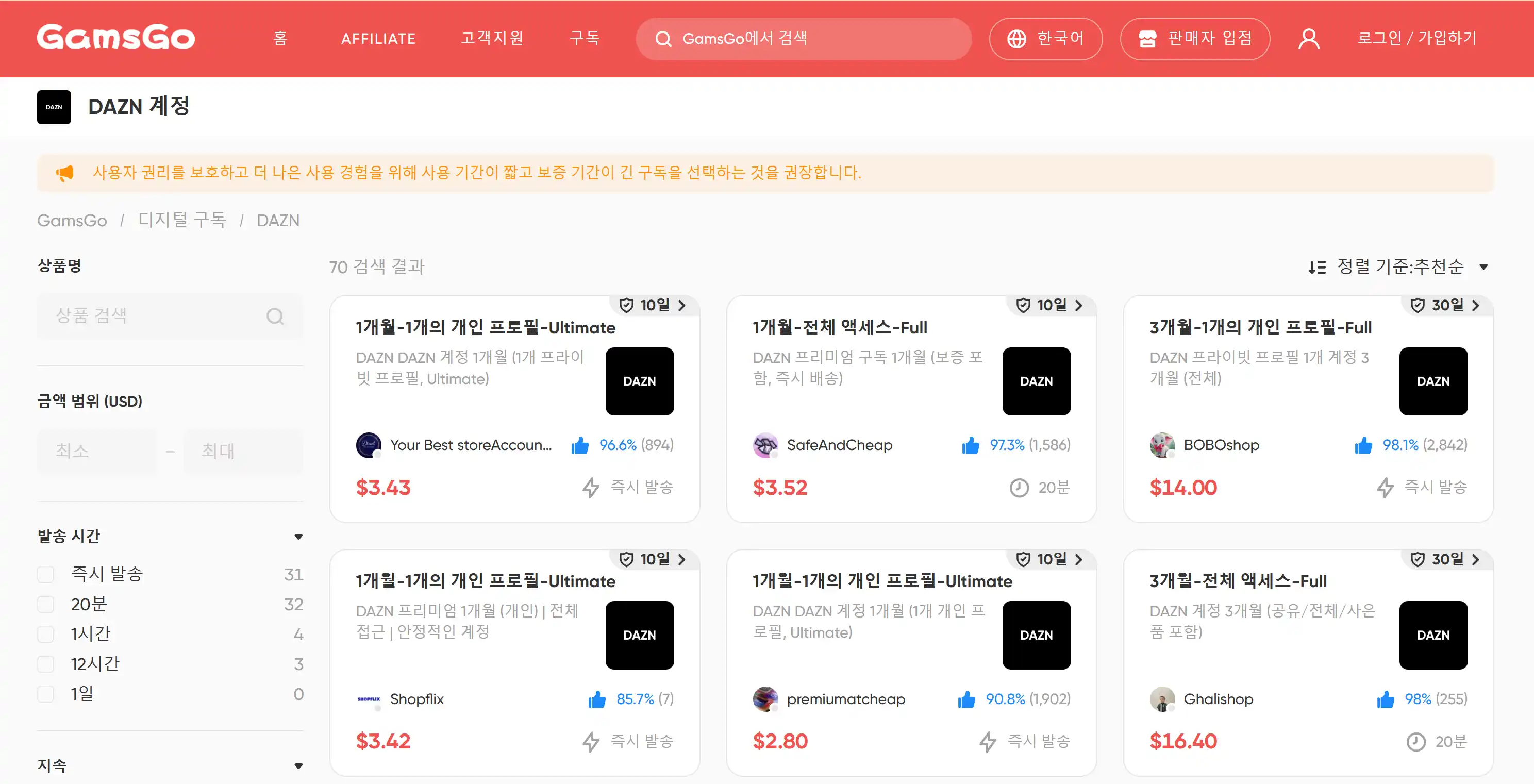Click premiumatcheap seller avatar
Viewport: 1534px width, 784px height.
765,699
